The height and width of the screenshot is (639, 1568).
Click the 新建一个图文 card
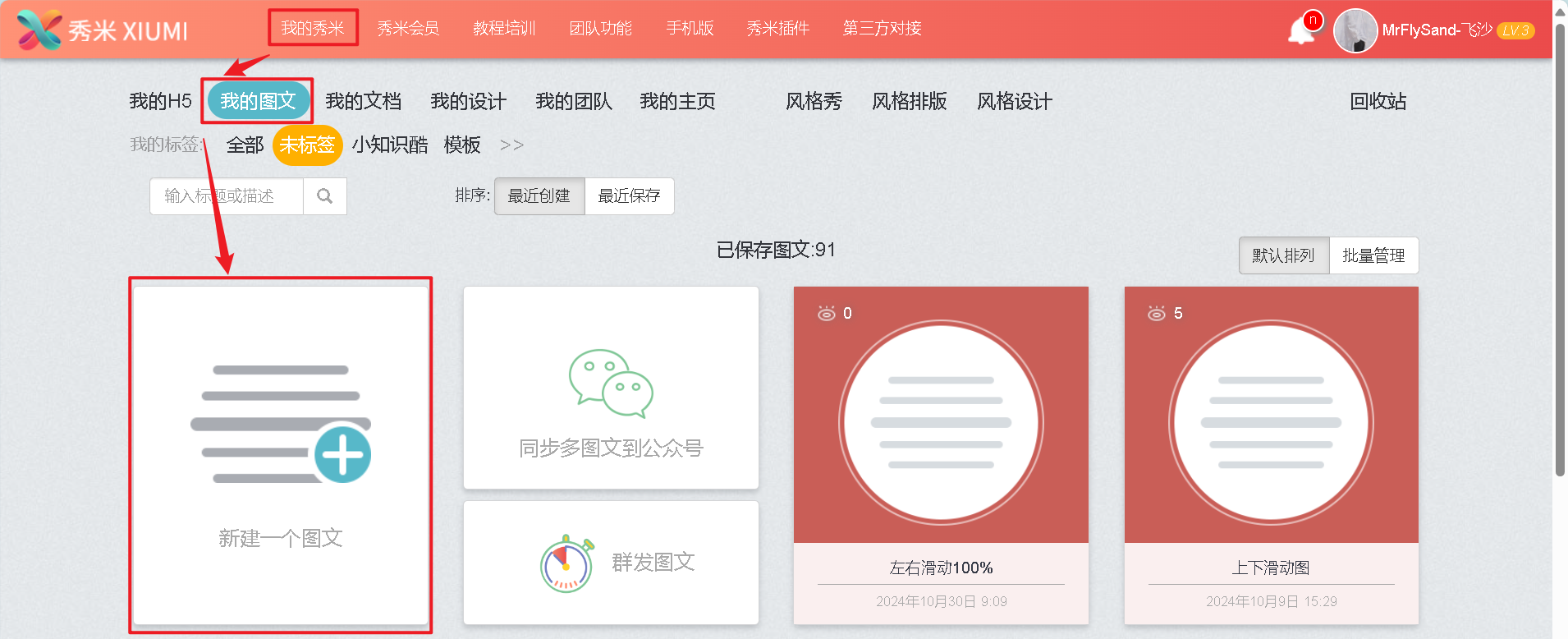point(281,456)
